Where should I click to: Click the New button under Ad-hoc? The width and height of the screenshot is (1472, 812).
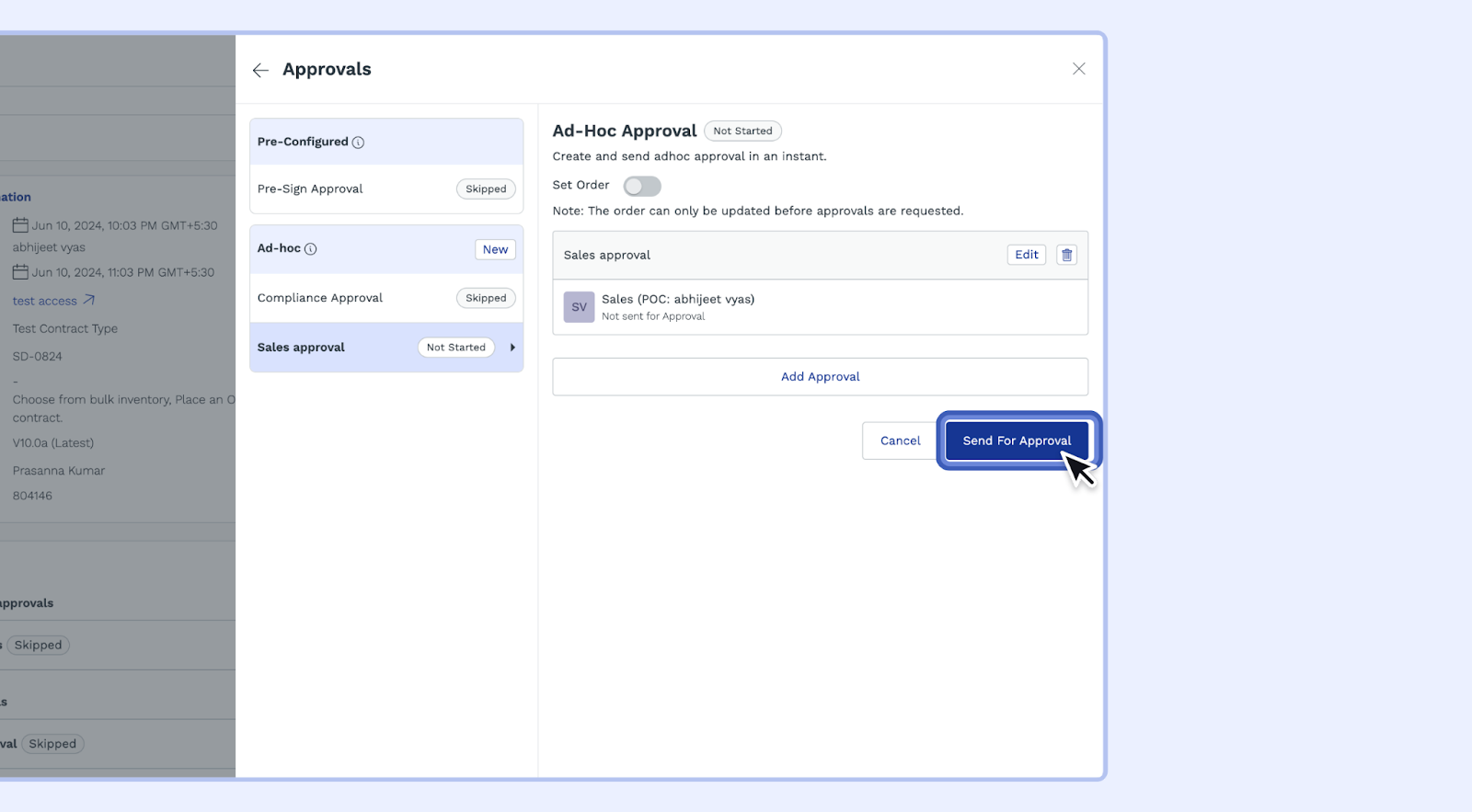pos(495,249)
